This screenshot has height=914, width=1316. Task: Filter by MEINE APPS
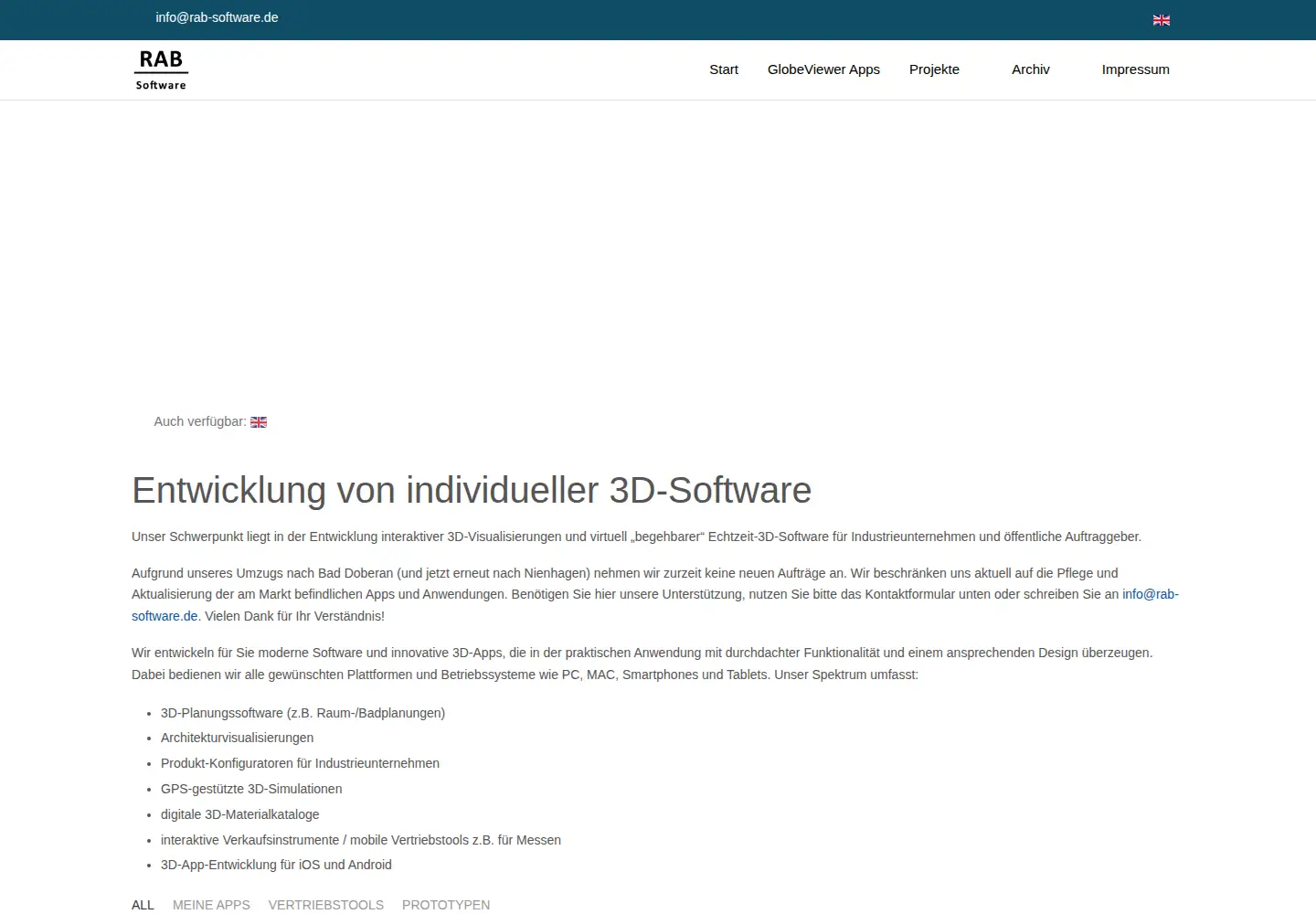point(211,905)
